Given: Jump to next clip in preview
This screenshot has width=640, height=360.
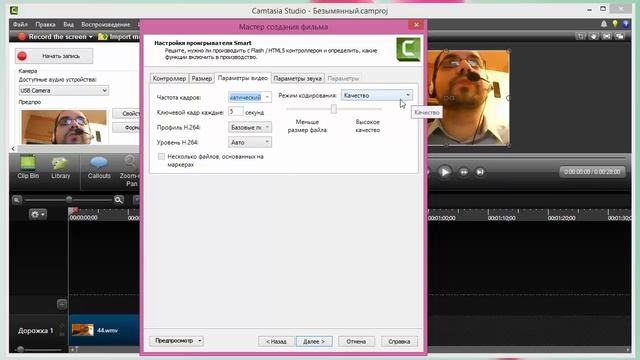Looking at the screenshot, I should pyautogui.click(x=480, y=172).
